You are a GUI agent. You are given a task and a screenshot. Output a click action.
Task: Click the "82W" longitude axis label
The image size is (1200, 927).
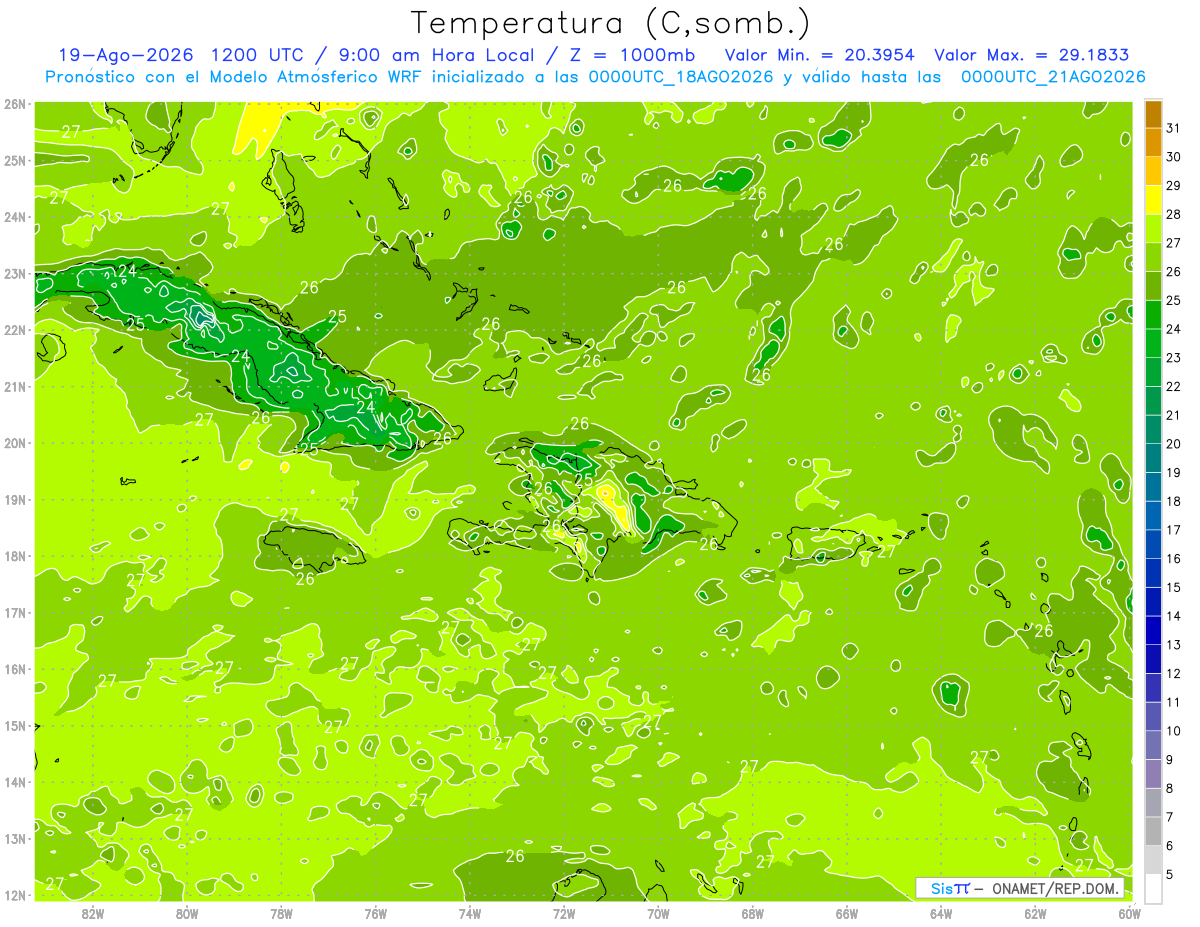click(93, 913)
